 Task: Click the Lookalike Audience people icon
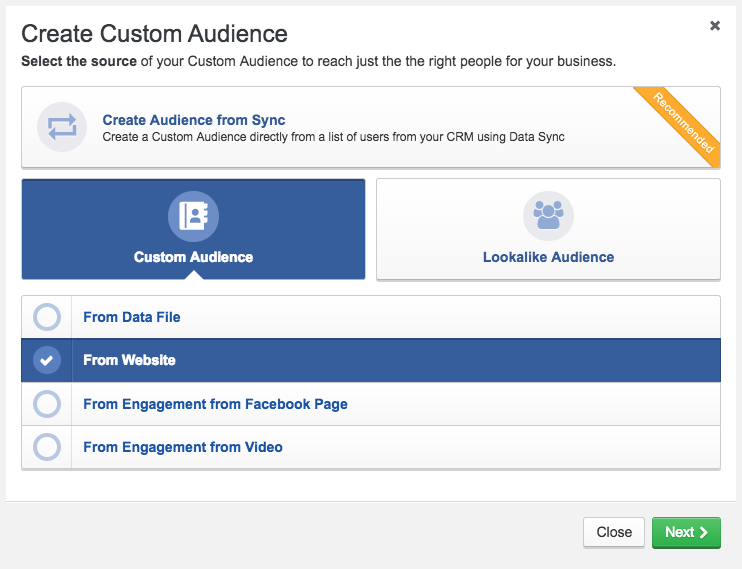click(548, 216)
